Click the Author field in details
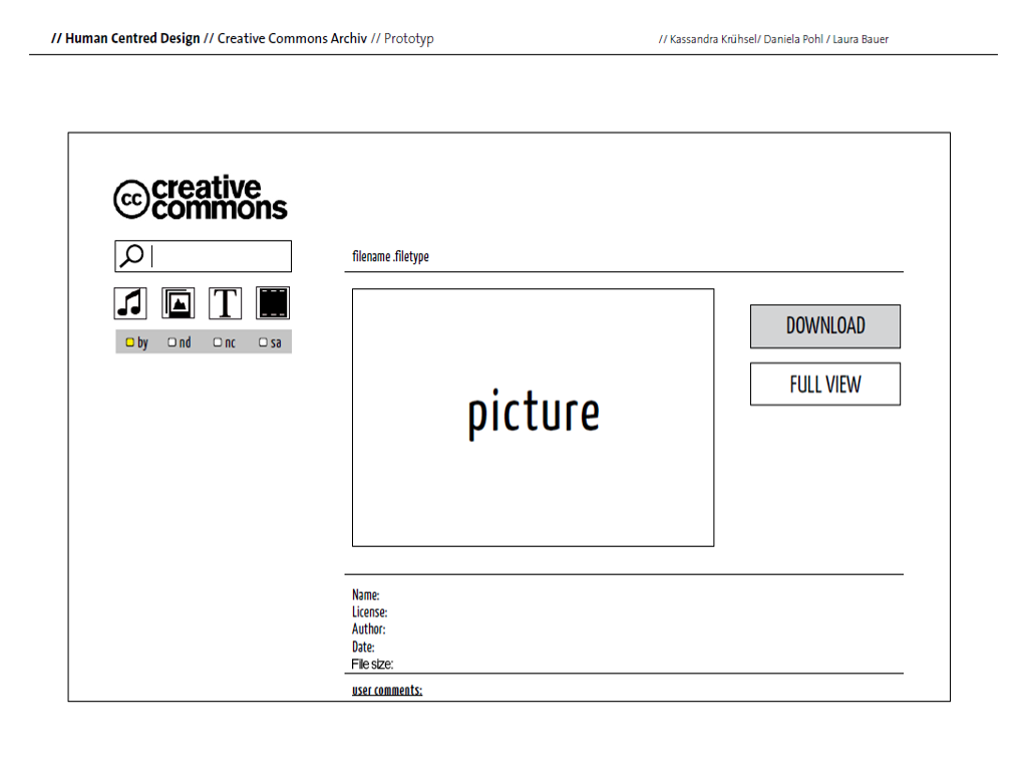Viewport: 1024px width, 768px height. 368,629
